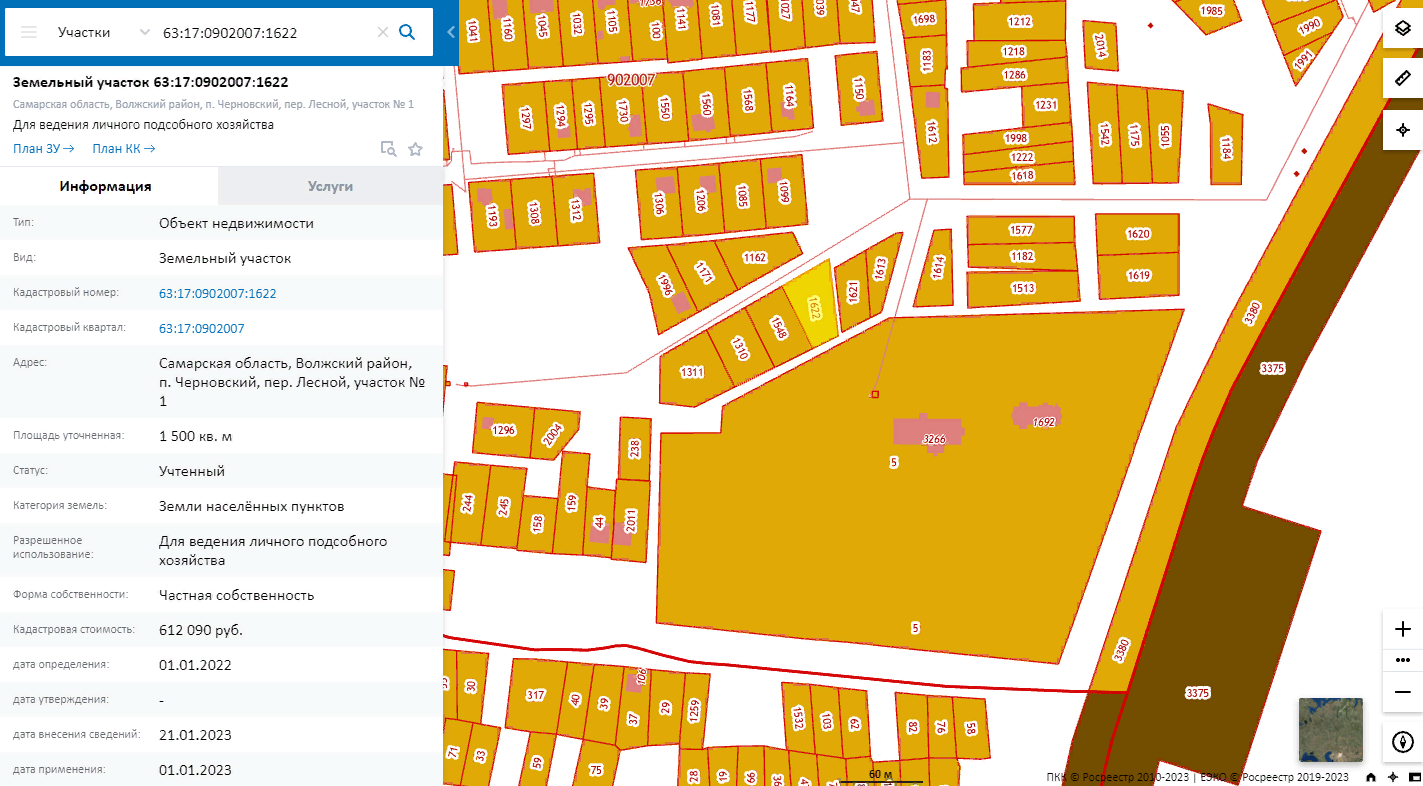Reset map orientation with the compass button

pos(1403,742)
